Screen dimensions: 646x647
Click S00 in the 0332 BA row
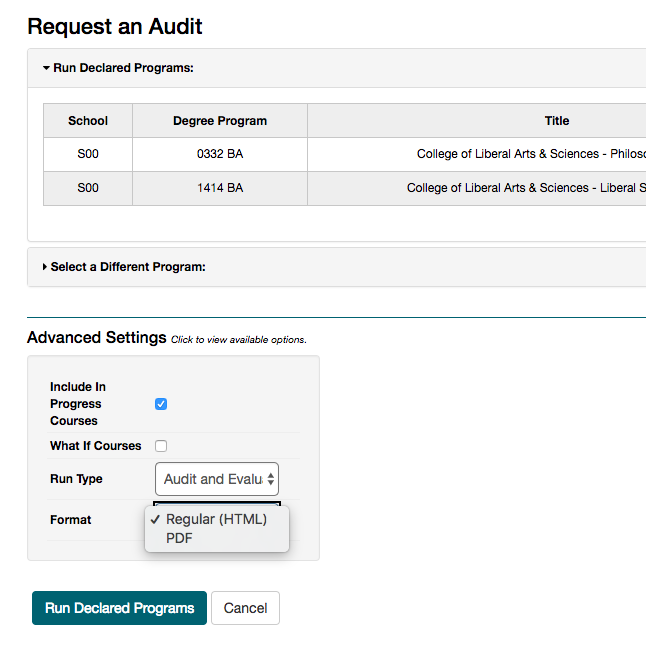[x=88, y=154]
